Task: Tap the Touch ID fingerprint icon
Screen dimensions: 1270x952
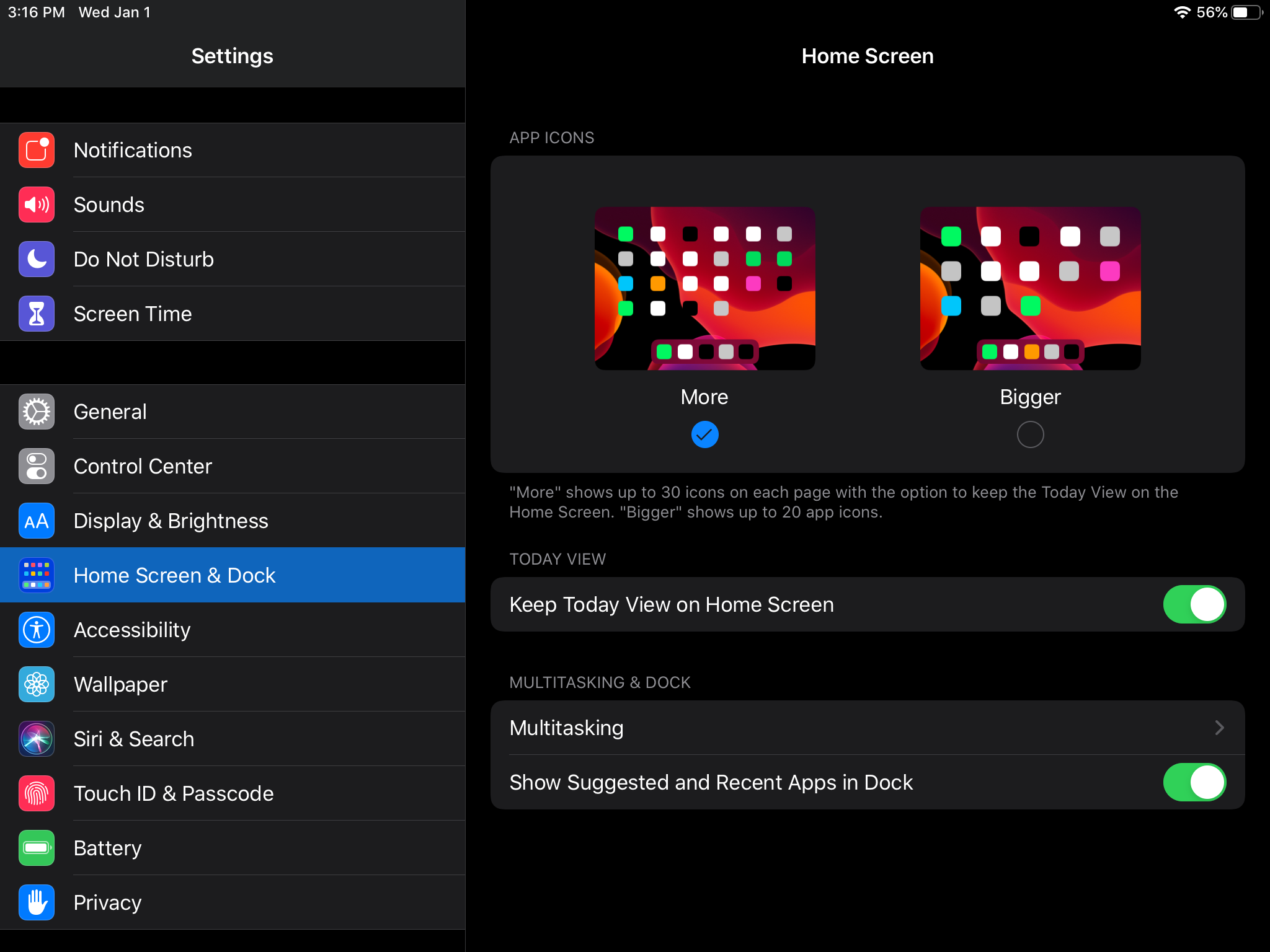Action: point(37,794)
